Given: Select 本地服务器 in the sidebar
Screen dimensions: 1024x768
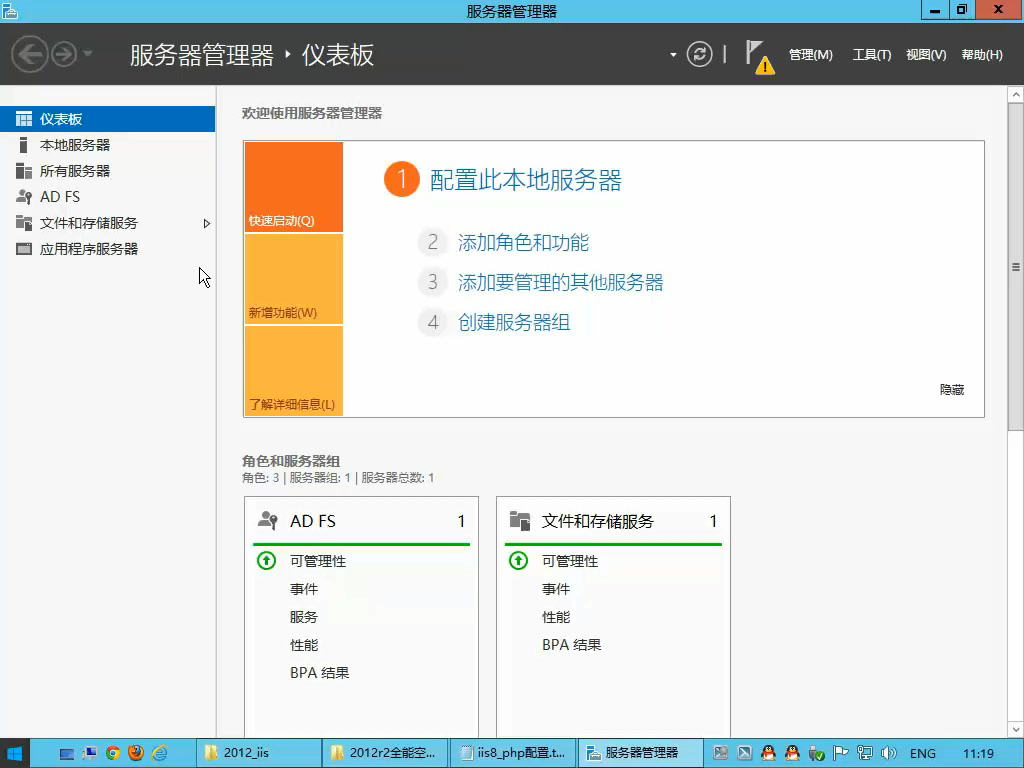Looking at the screenshot, I should 75,145.
